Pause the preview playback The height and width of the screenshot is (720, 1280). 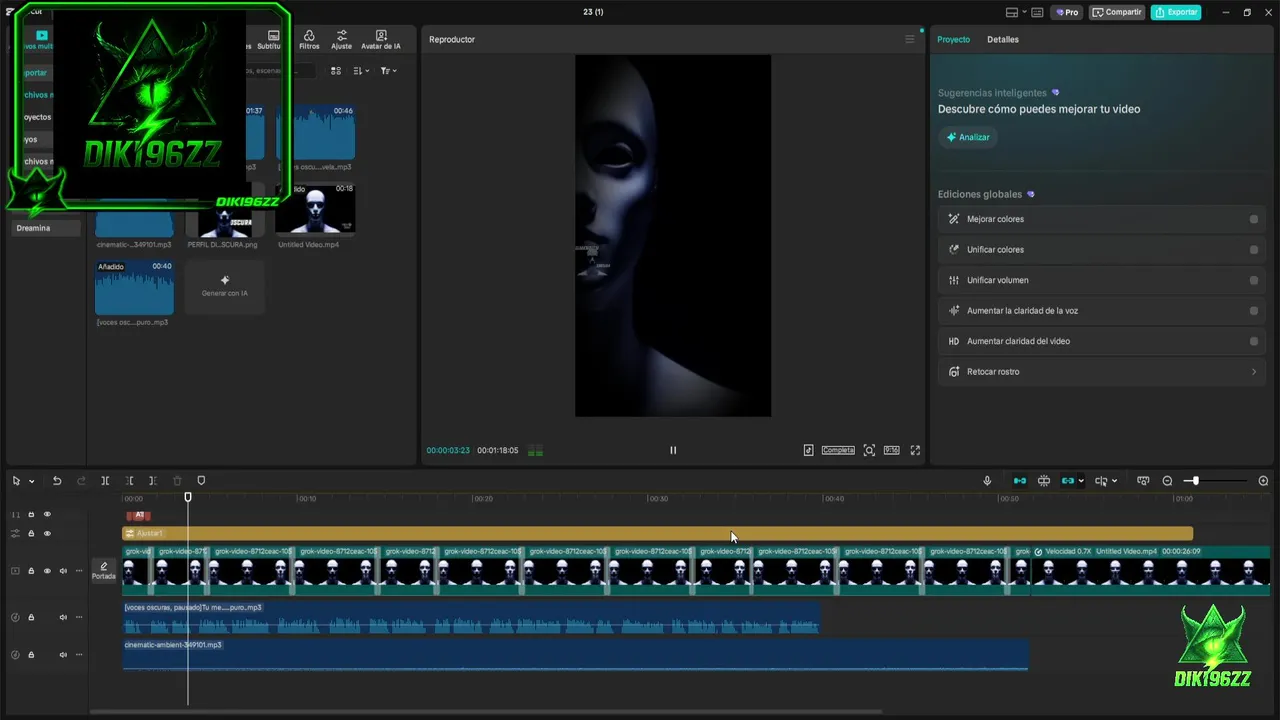pyautogui.click(x=673, y=450)
